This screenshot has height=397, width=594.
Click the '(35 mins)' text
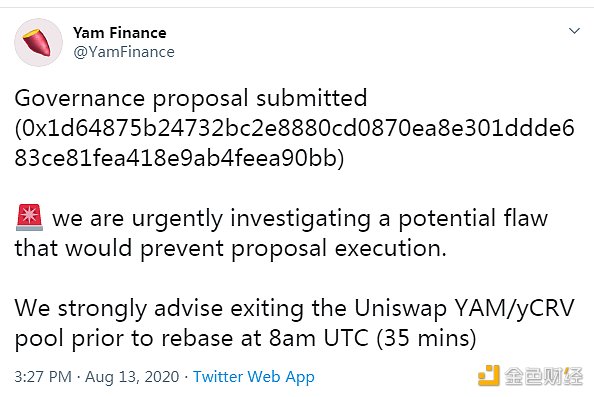(x=426, y=338)
